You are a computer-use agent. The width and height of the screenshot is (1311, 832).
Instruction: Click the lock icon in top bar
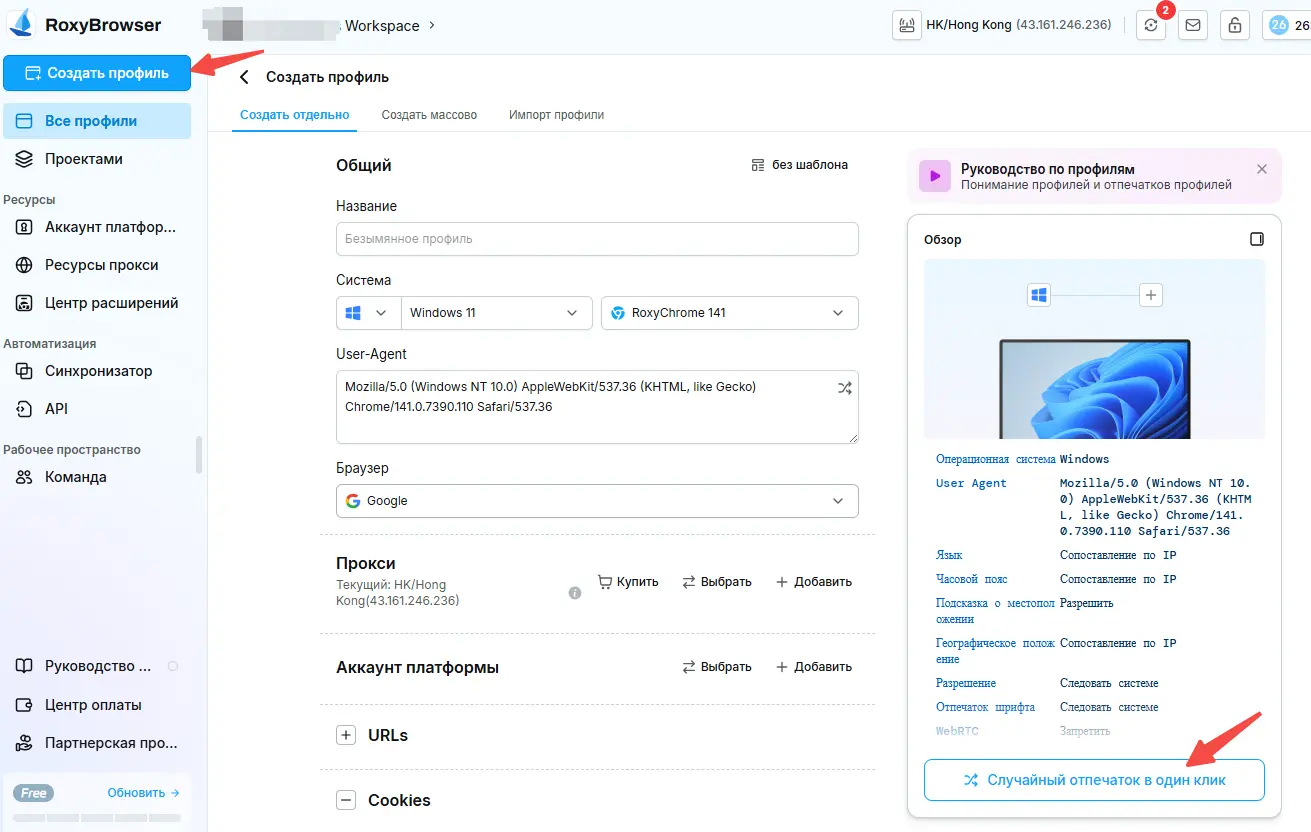tap(1235, 26)
